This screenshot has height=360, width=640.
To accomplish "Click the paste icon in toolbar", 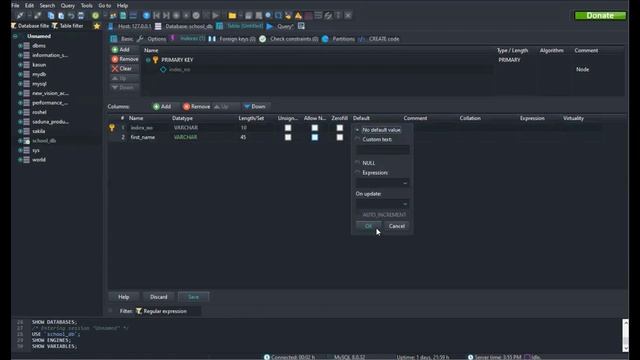I will pyautogui.click(x=61, y=16).
